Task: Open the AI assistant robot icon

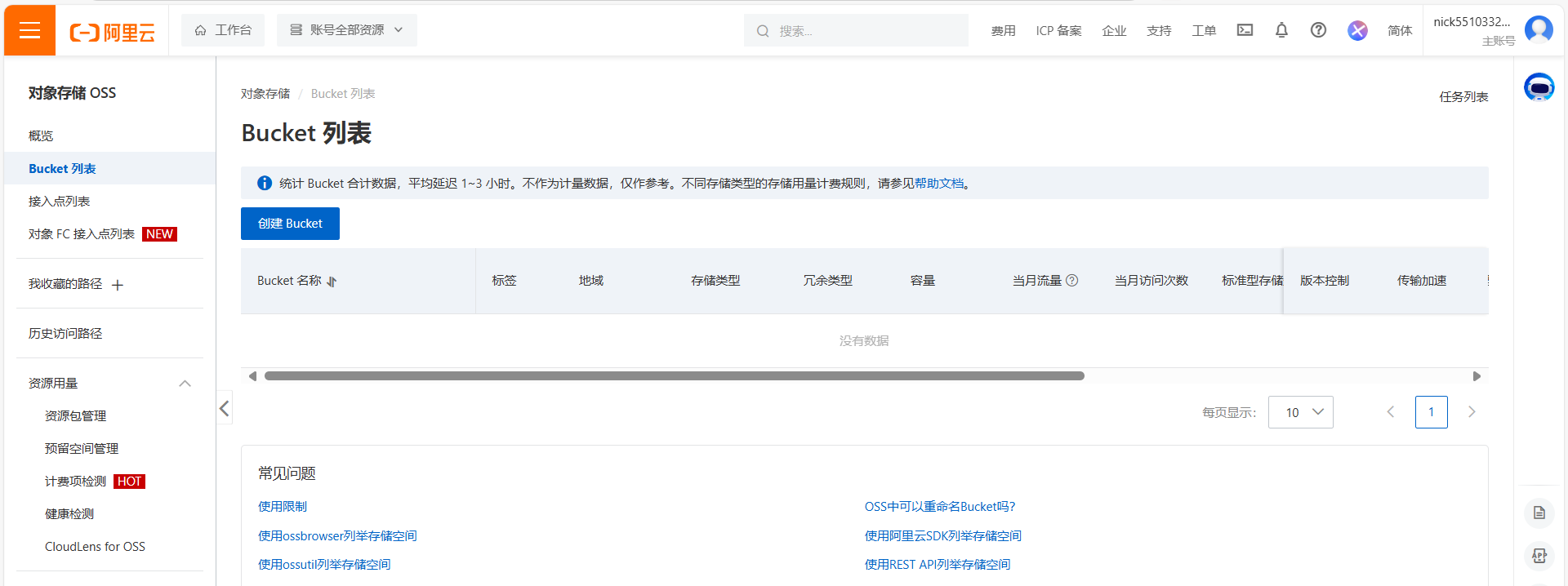Action: coord(1539,87)
